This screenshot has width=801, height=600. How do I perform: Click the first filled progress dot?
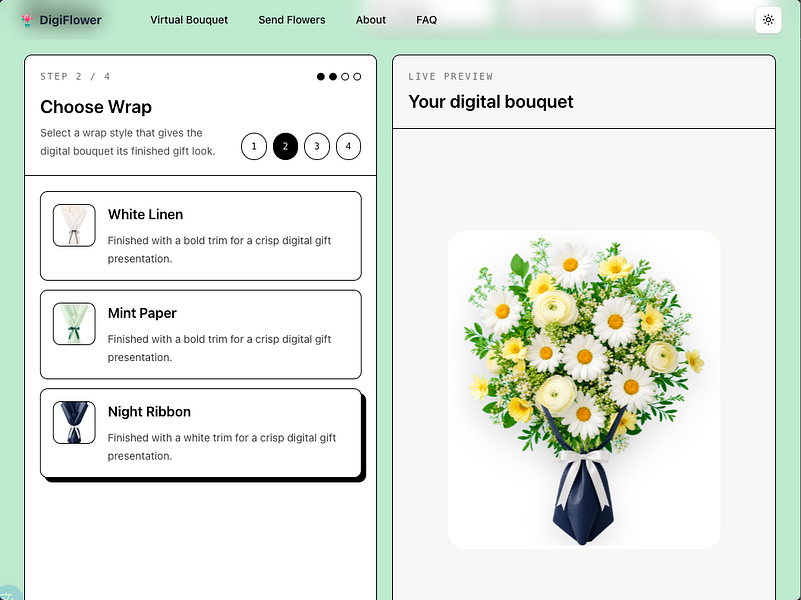(321, 77)
